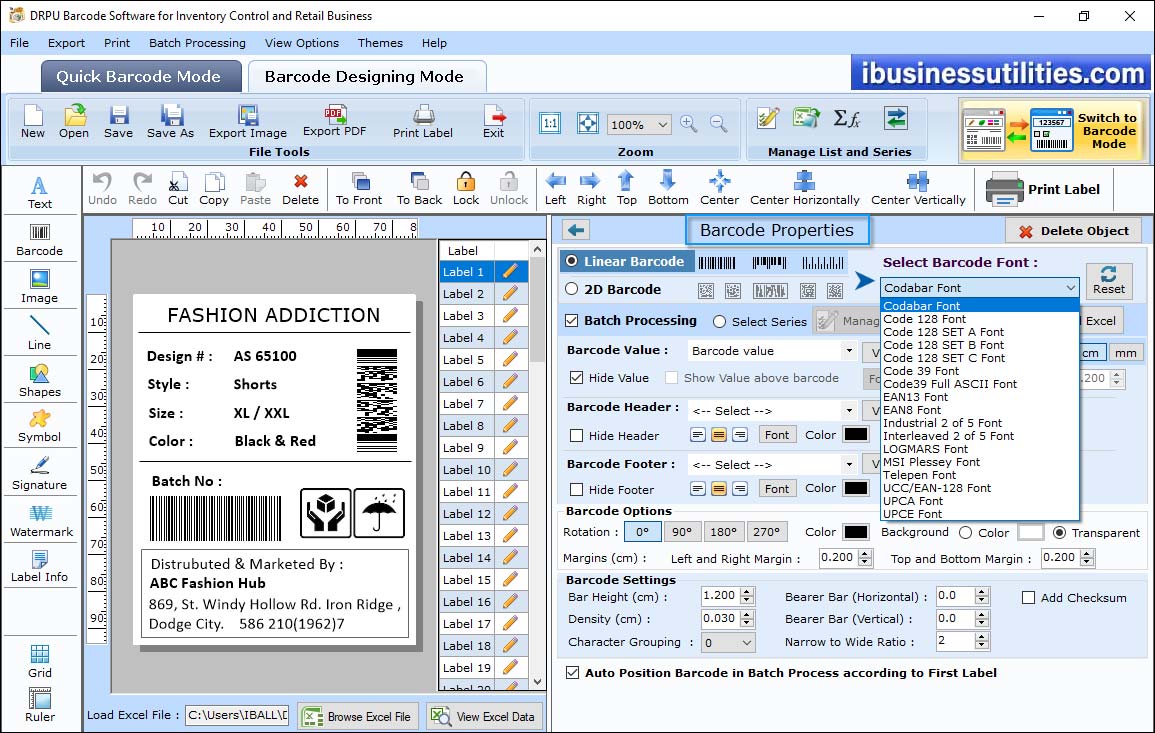Screen dimensions: 1155x733
Task: Open the Shapes tool
Action: [40, 380]
